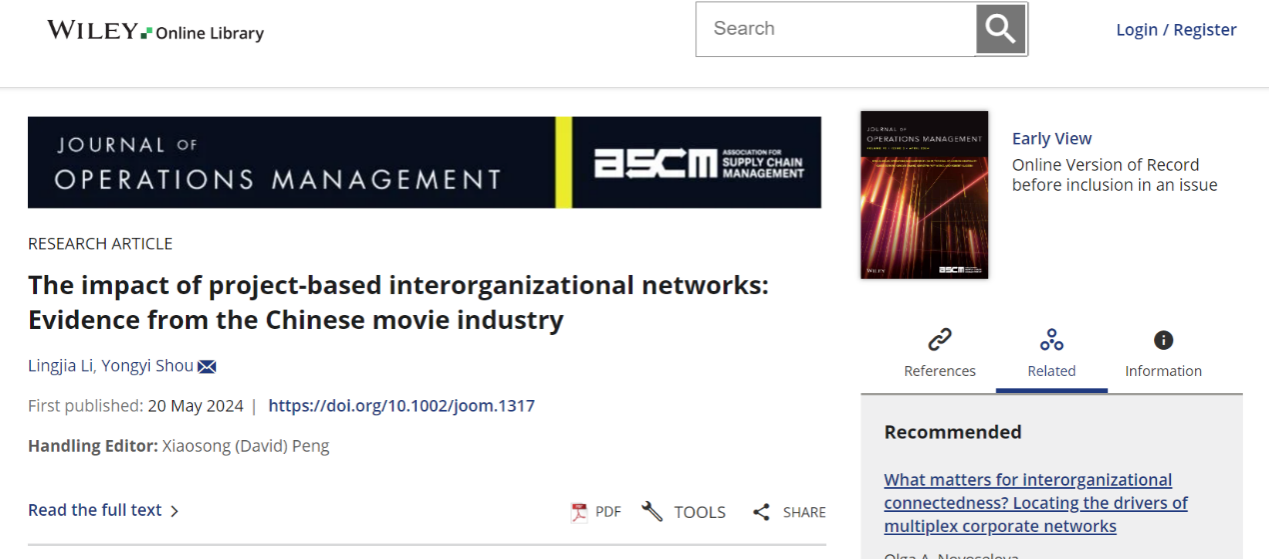
Task: Click the journal cover thumbnail
Action: coord(924,194)
